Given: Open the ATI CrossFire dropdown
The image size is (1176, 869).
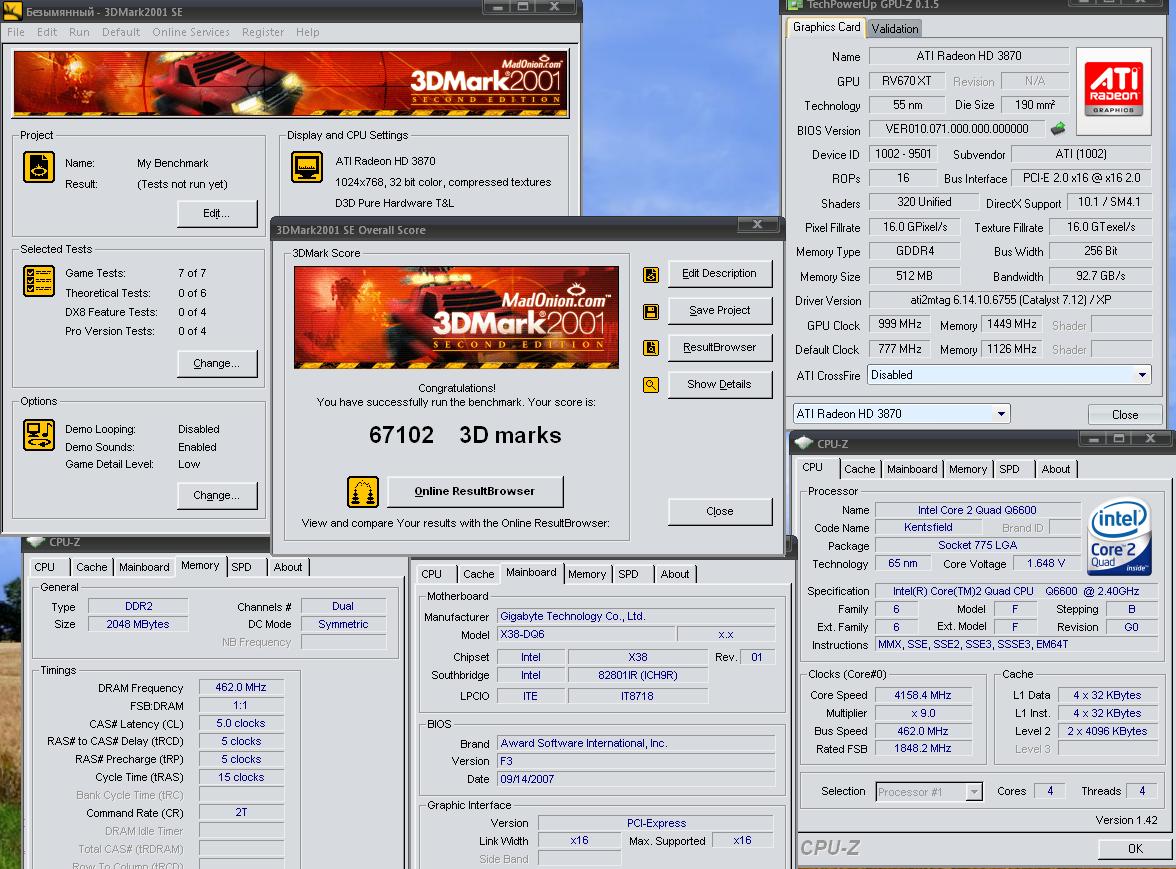Looking at the screenshot, I should pos(1142,375).
